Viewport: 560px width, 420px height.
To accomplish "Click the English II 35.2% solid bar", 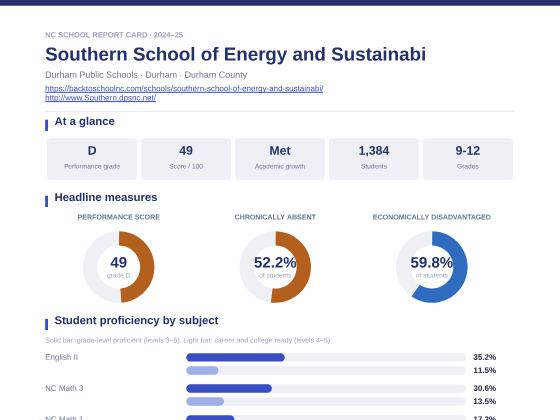I will [x=235, y=357].
